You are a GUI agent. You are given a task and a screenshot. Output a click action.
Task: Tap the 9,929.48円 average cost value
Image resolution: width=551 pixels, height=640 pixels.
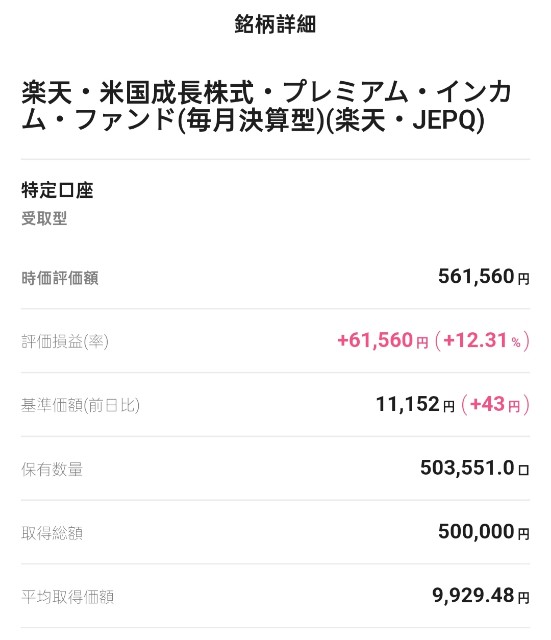pos(481,596)
